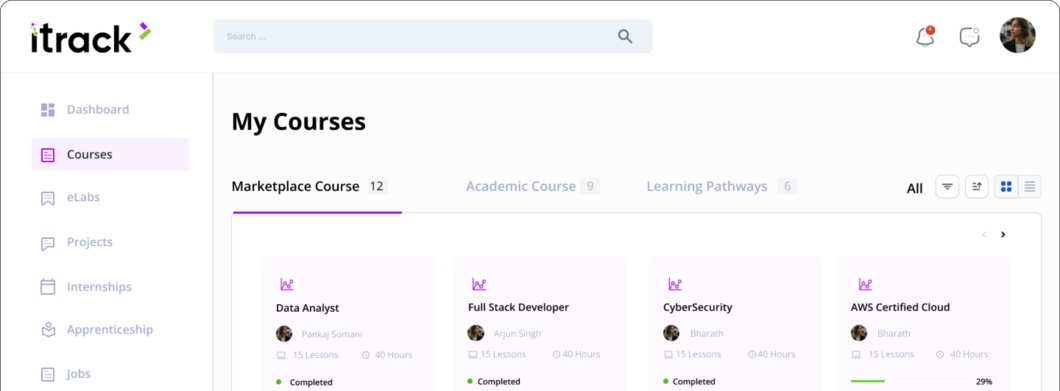Screen dimensions: 1060x391
Task: Open the chat messages icon
Action: (970, 37)
